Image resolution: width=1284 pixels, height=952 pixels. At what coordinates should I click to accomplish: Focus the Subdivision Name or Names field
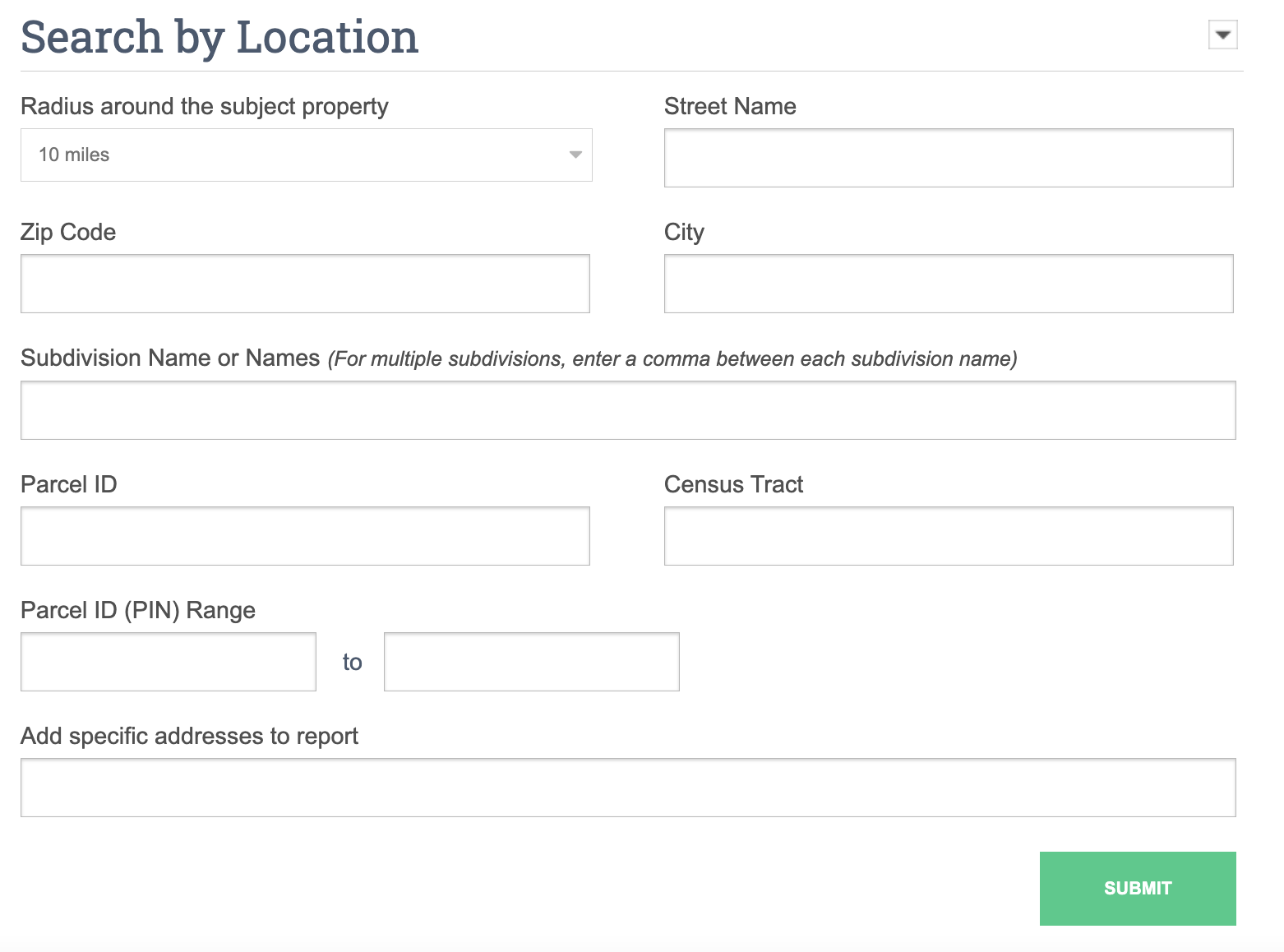[627, 410]
